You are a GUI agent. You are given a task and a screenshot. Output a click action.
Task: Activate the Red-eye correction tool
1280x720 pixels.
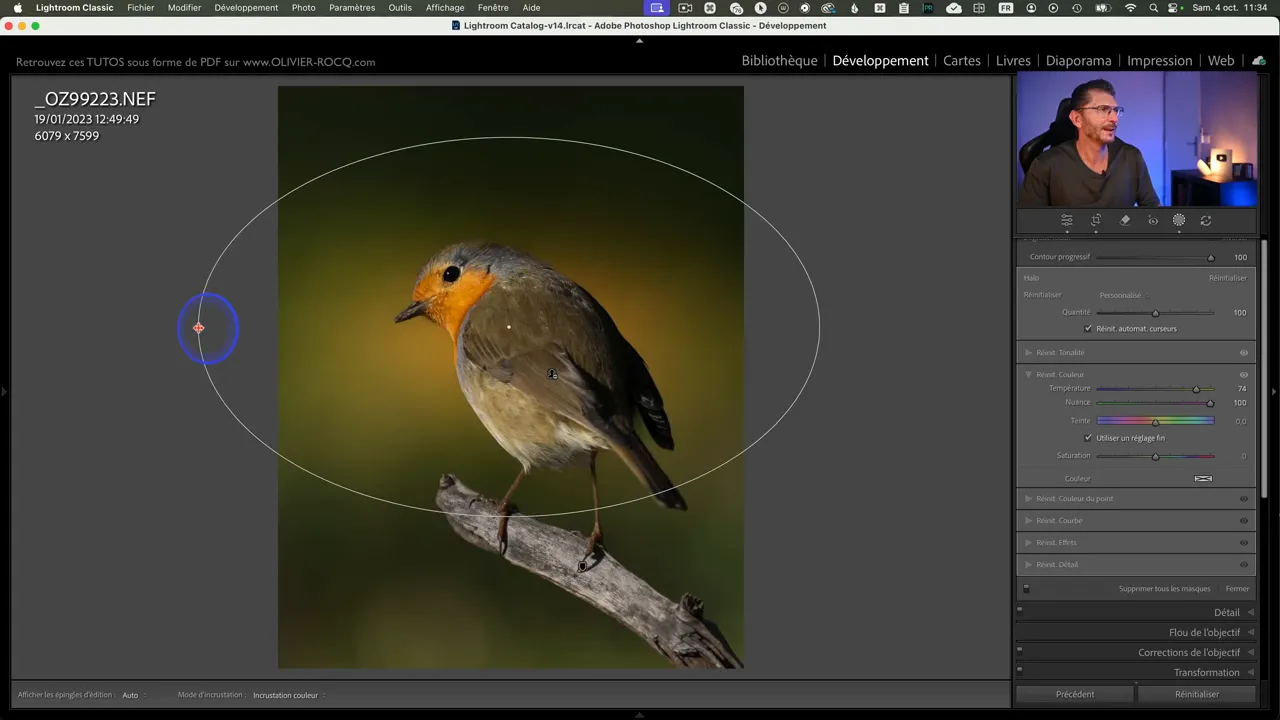[x=1153, y=220]
